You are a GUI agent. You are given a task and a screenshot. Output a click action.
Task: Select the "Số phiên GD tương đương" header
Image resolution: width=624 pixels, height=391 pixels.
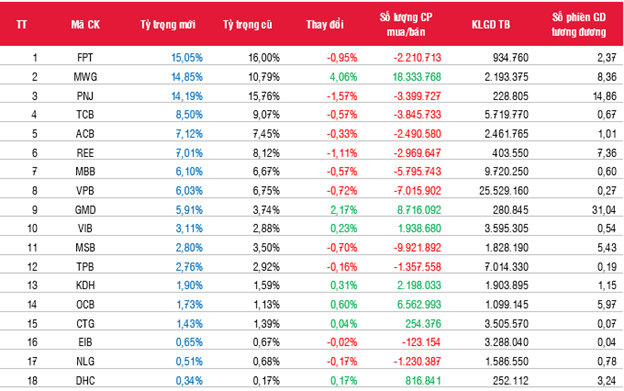pyautogui.click(x=579, y=25)
